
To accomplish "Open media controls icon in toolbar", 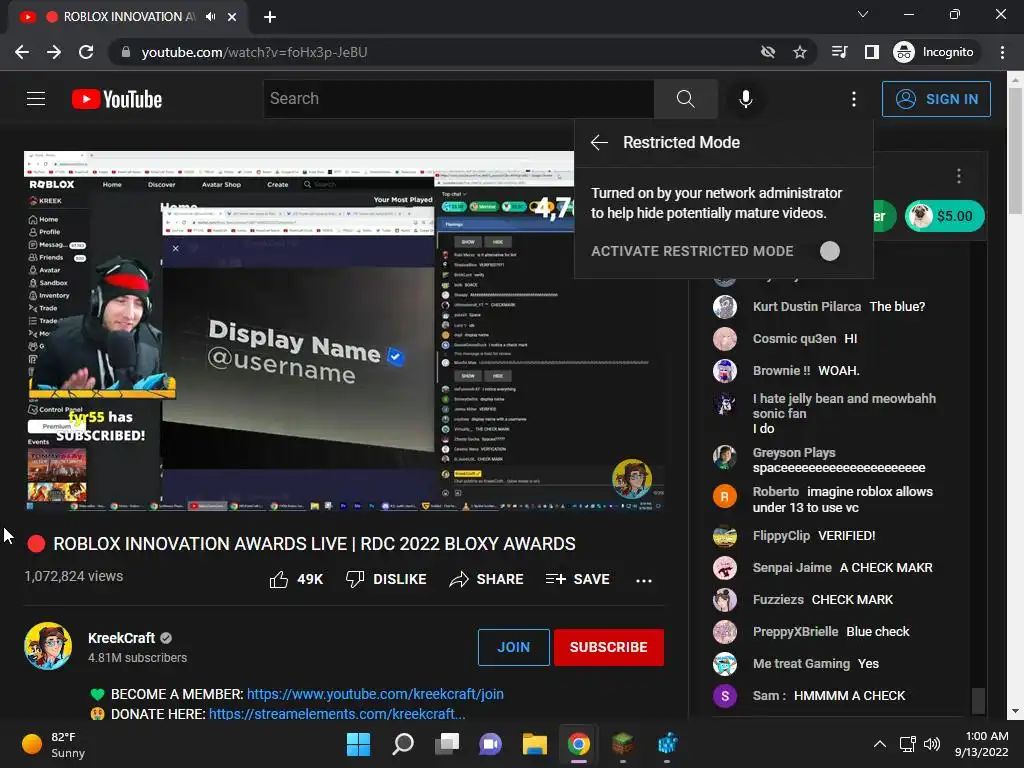I will (x=840, y=52).
